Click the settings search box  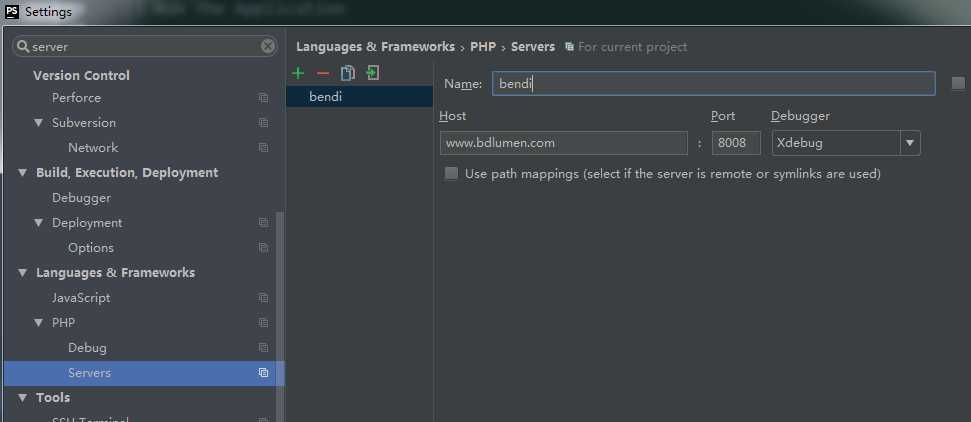pyautogui.click(x=145, y=46)
